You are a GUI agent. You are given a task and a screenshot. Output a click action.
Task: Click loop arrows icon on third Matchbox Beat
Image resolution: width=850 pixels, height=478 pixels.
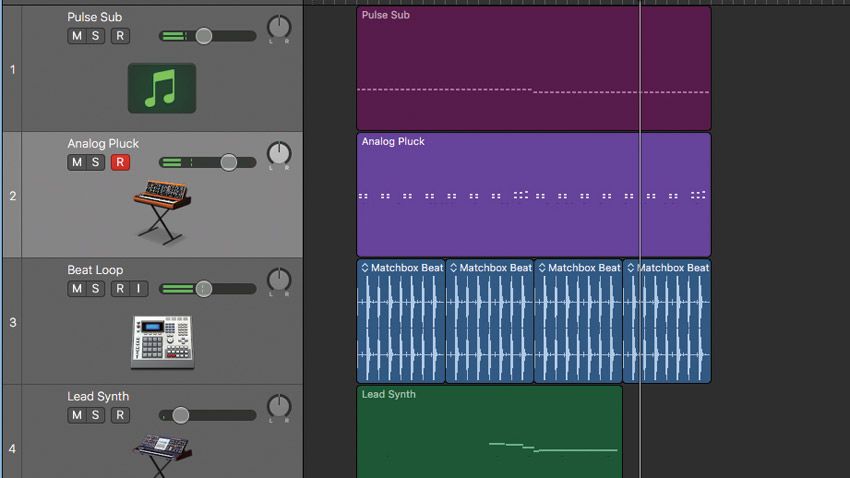542,268
